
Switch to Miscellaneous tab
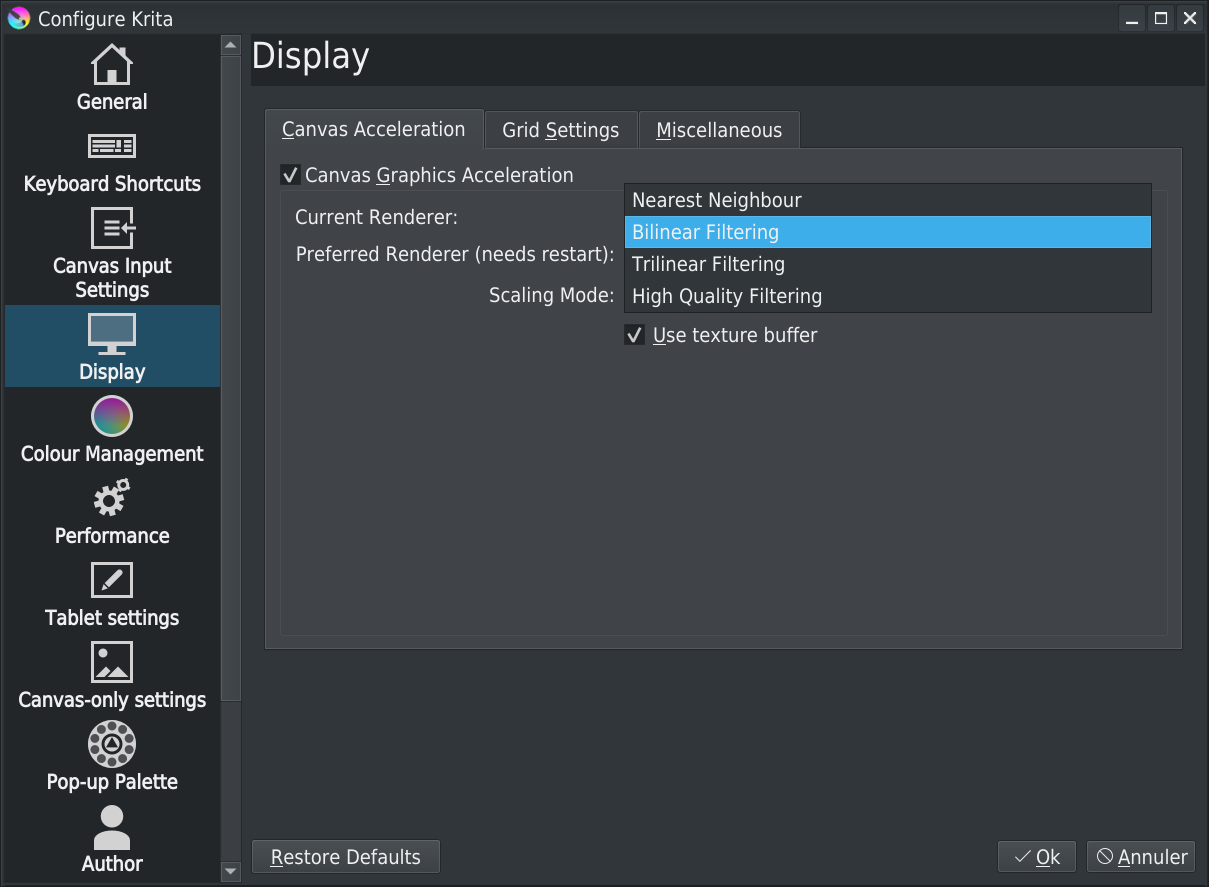click(719, 130)
